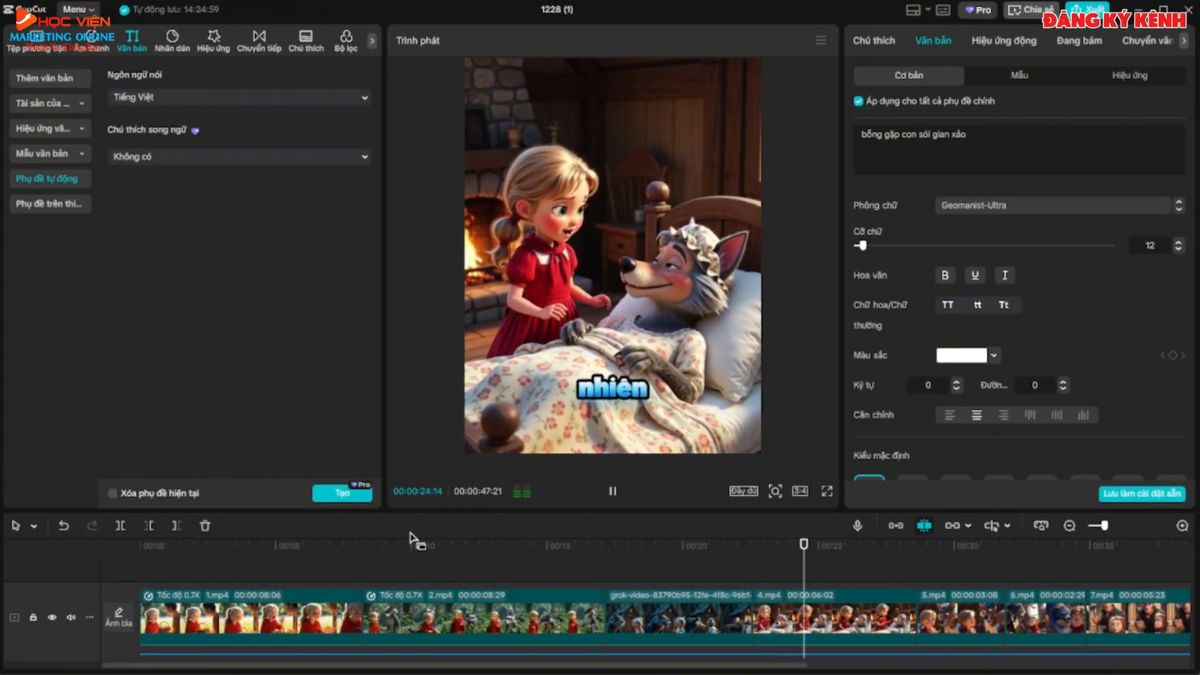Record a voiceover with the microphone tool
Image resolution: width=1200 pixels, height=675 pixels.
click(857, 525)
